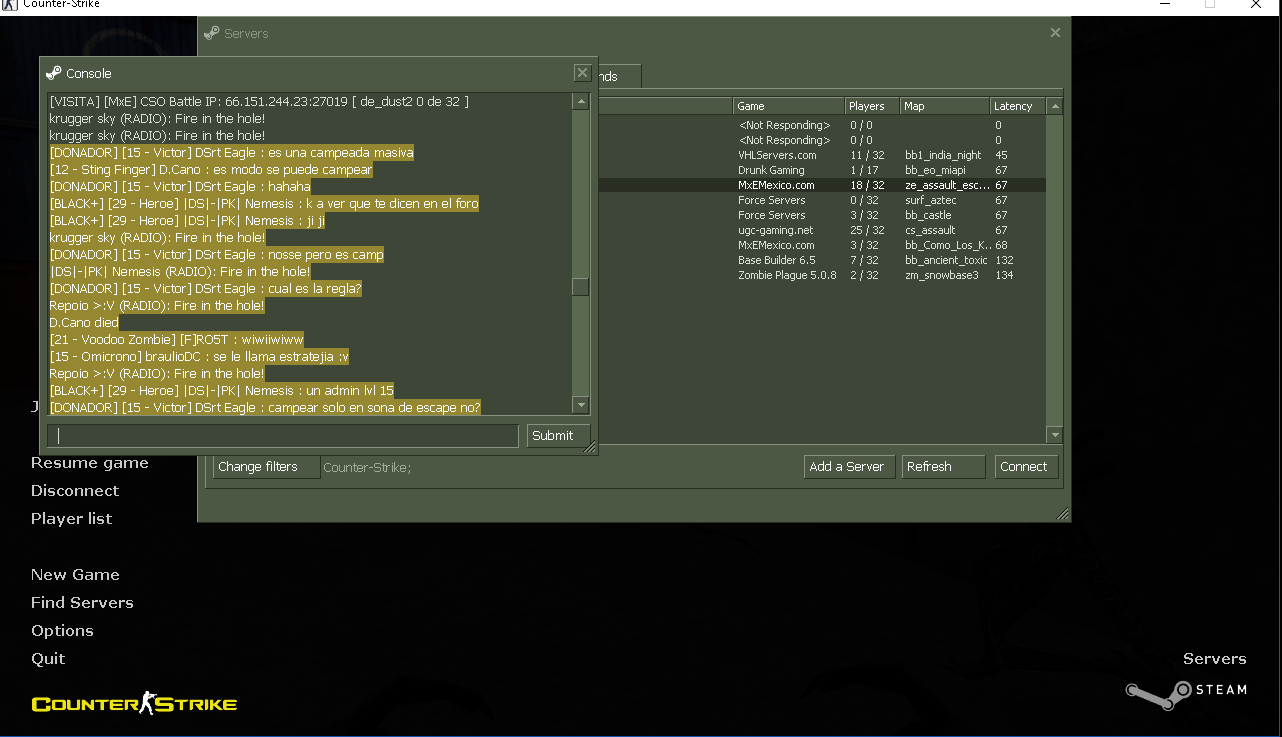
Task: Refresh the server list
Action: [943, 467]
